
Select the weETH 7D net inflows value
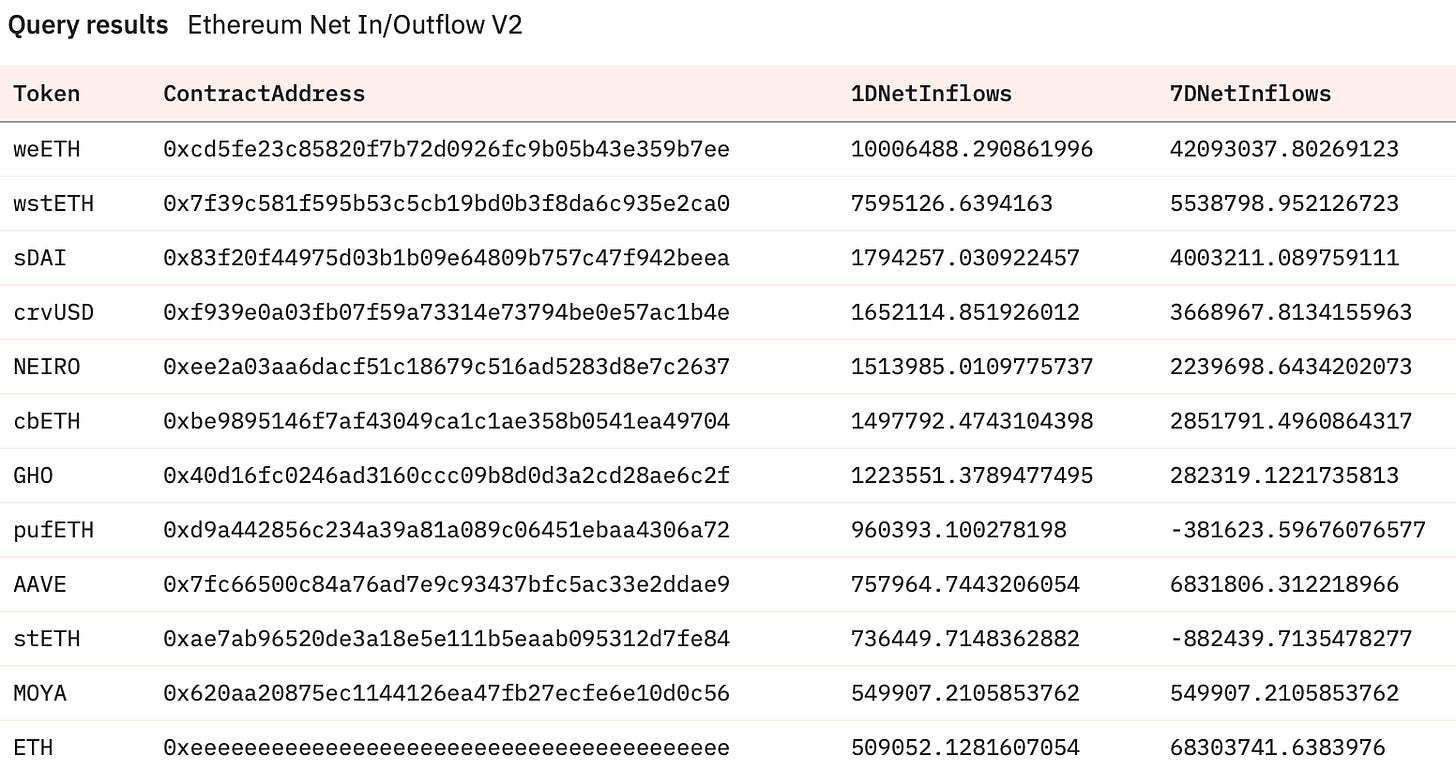[x=1284, y=149]
